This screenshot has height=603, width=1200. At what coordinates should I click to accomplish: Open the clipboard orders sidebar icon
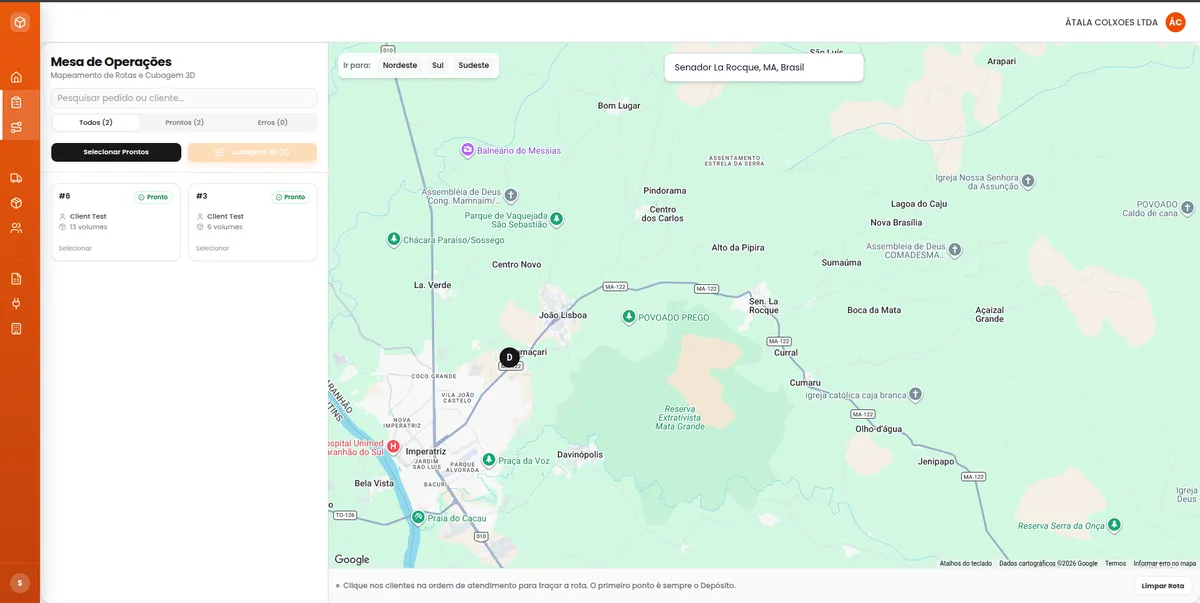coord(16,102)
